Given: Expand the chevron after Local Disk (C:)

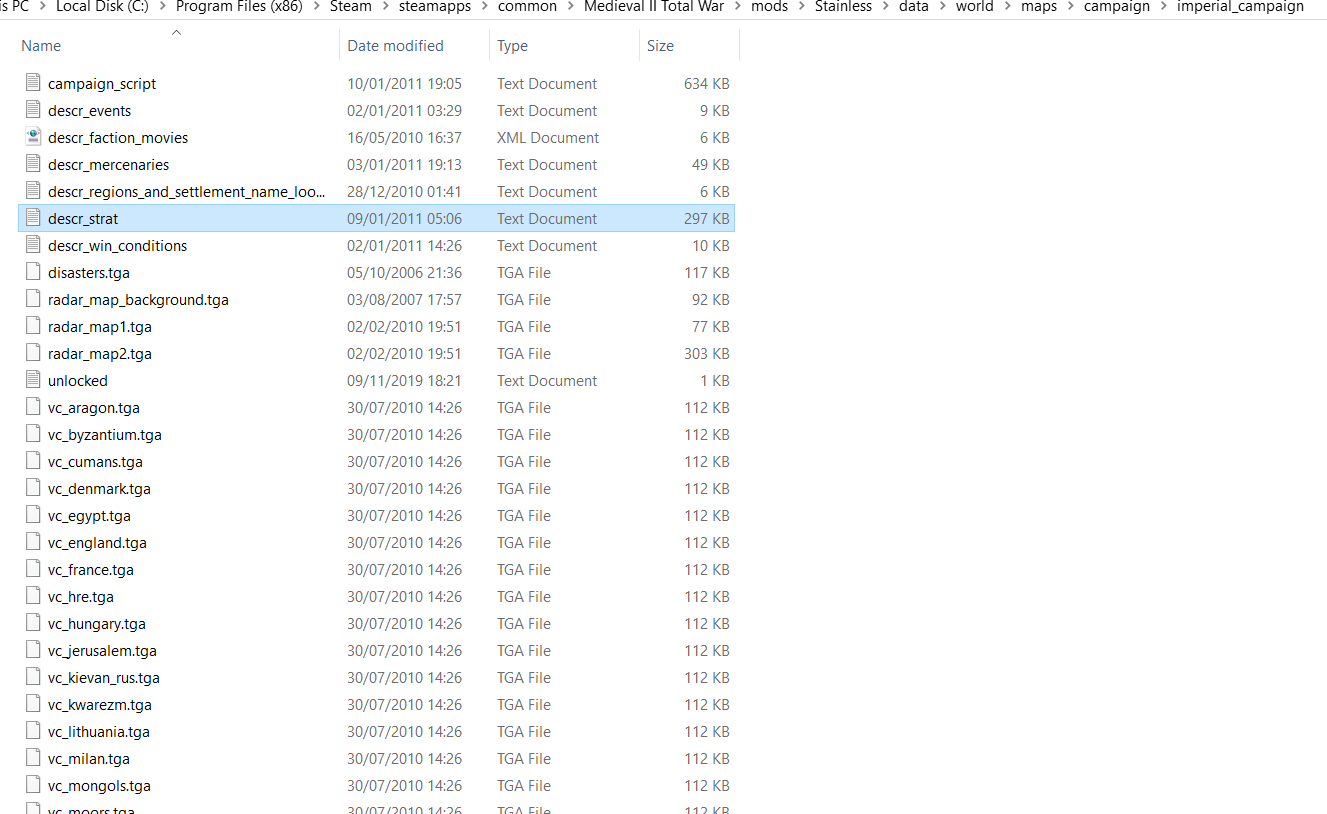Looking at the screenshot, I should 163,7.
